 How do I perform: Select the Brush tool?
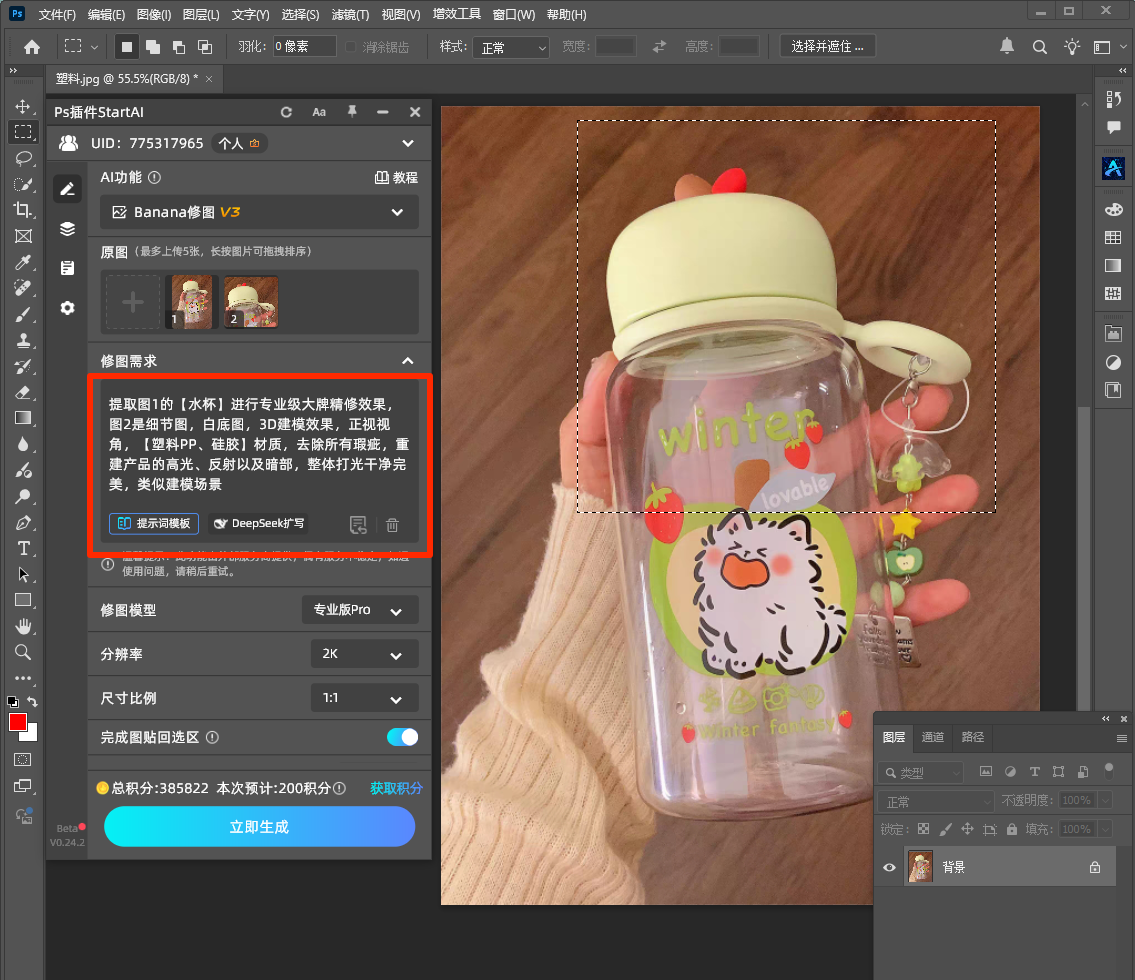[x=23, y=314]
